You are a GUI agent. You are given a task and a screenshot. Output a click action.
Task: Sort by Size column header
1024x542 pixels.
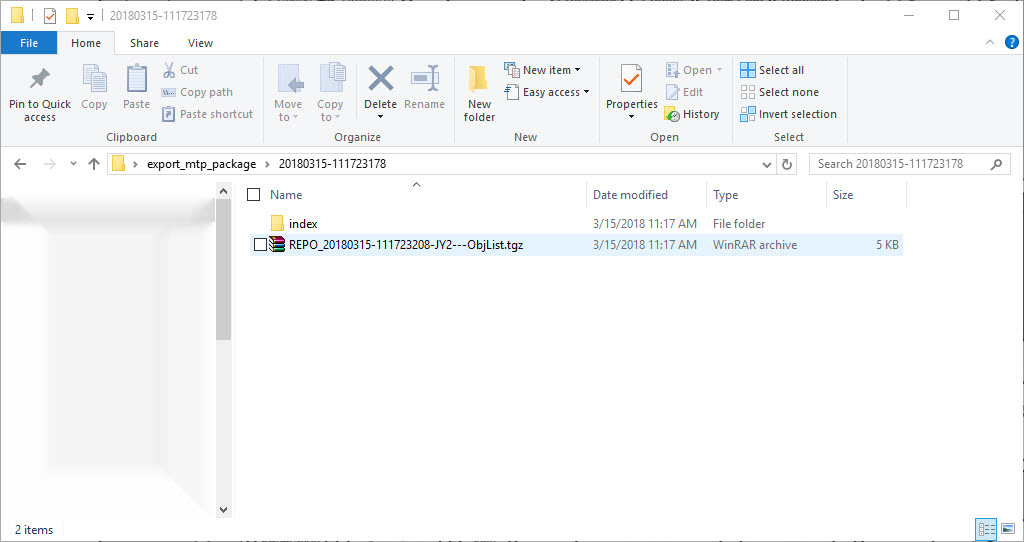click(843, 195)
